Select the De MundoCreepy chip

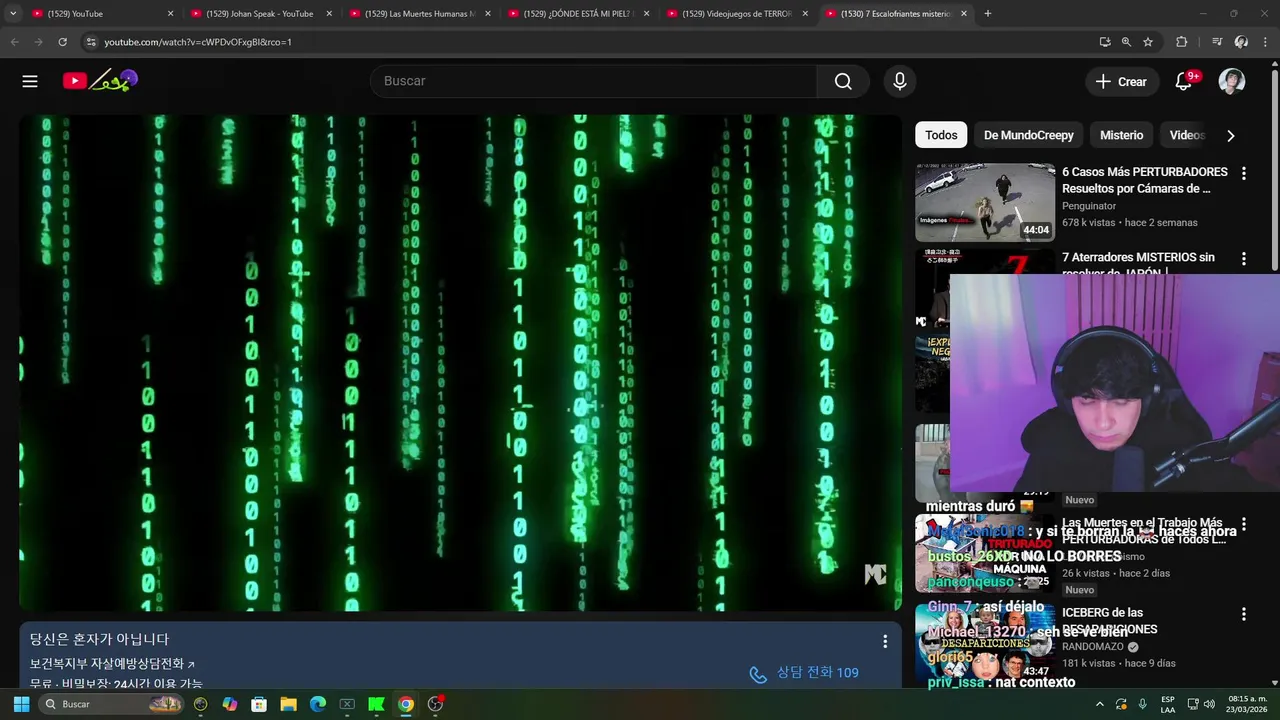tap(1028, 135)
